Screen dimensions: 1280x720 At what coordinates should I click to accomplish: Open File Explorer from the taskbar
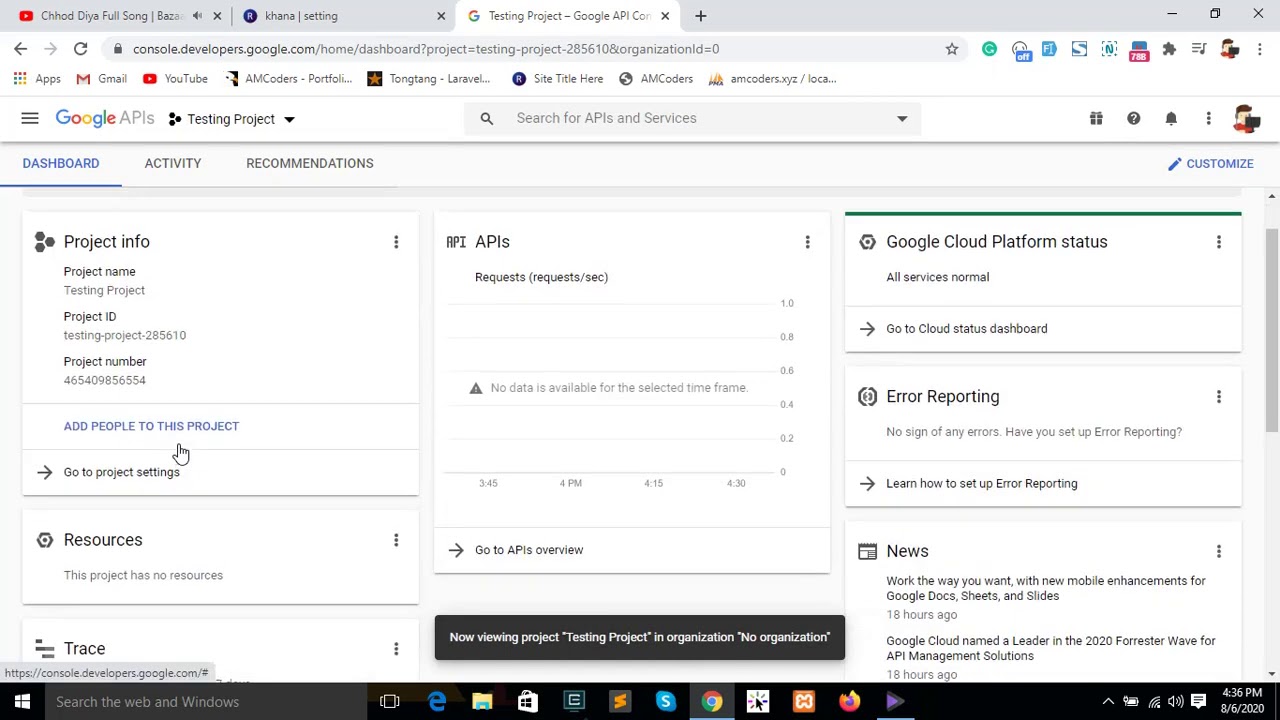coord(482,702)
